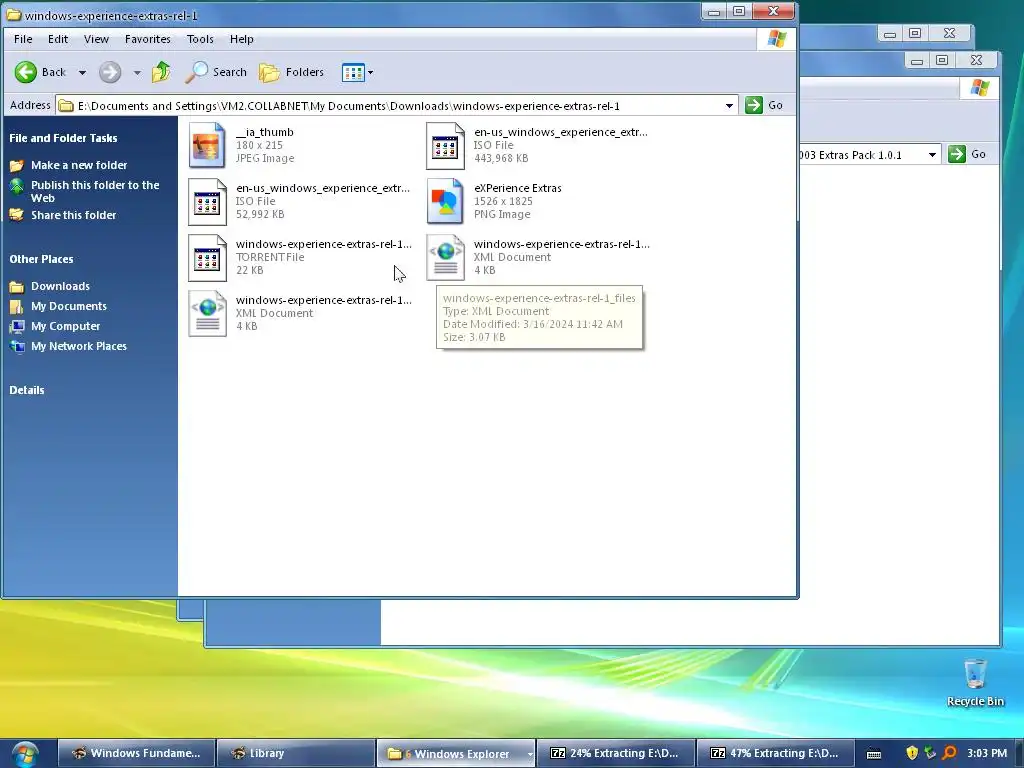Click Publish this folder to the Web
This screenshot has height=768, width=1024.
(95, 191)
